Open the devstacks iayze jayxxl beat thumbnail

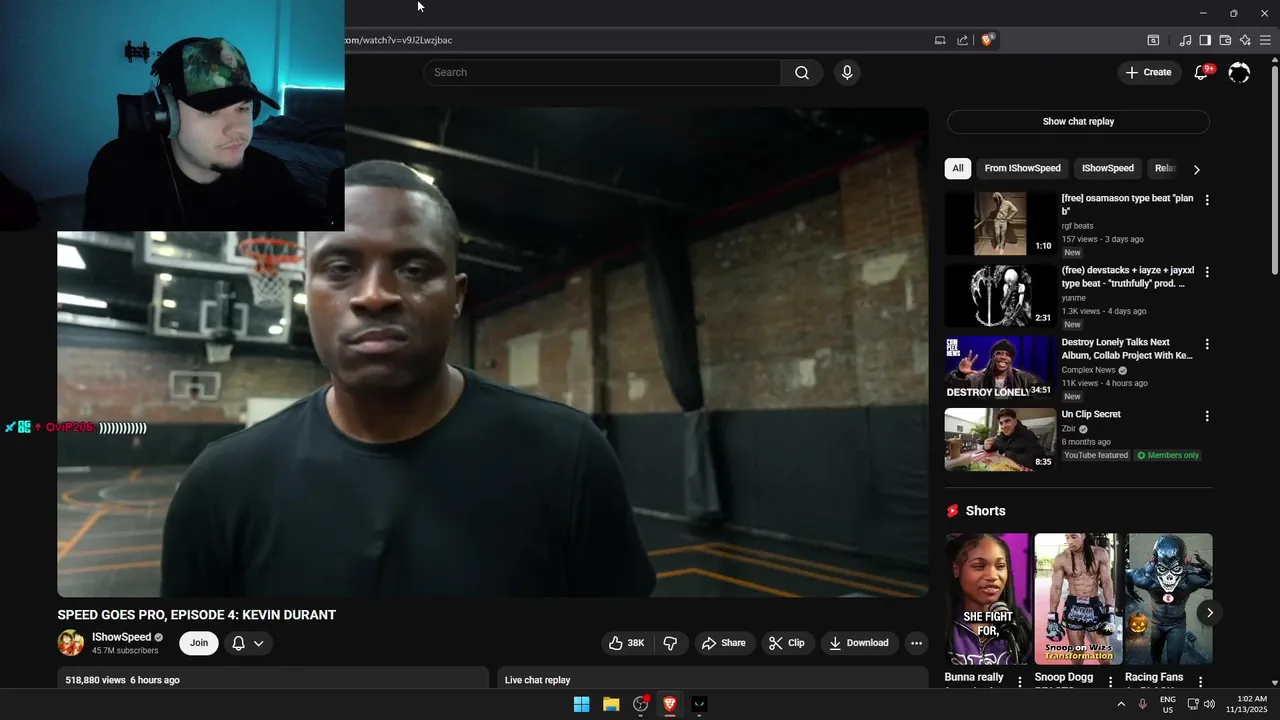[x=1000, y=296]
